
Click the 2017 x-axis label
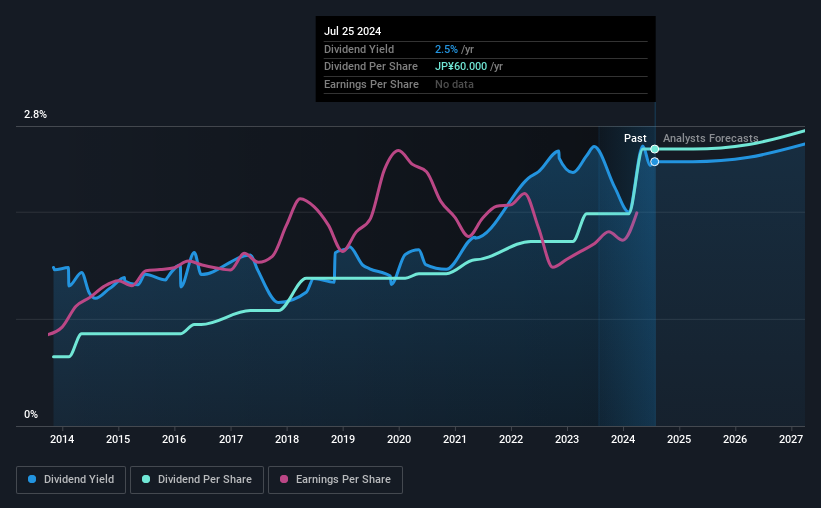tap(230, 439)
